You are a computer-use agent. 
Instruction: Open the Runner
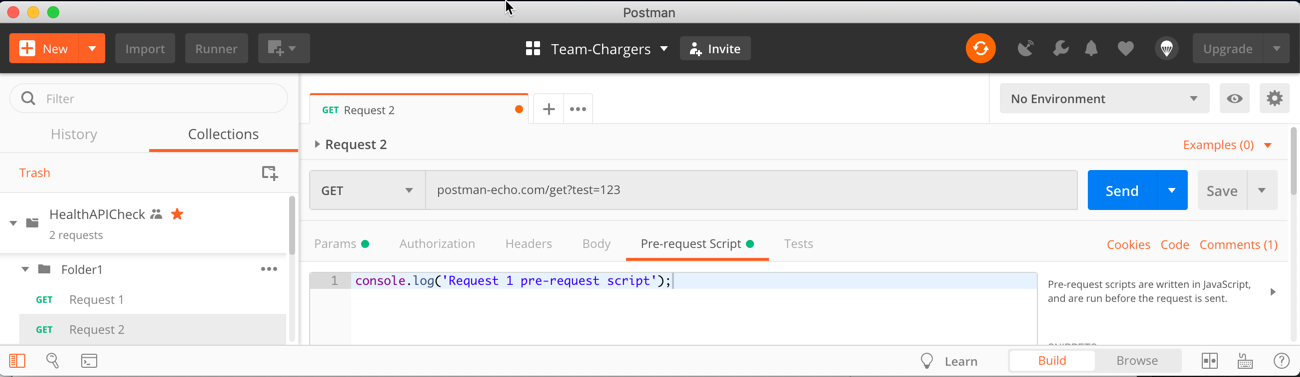[216, 48]
